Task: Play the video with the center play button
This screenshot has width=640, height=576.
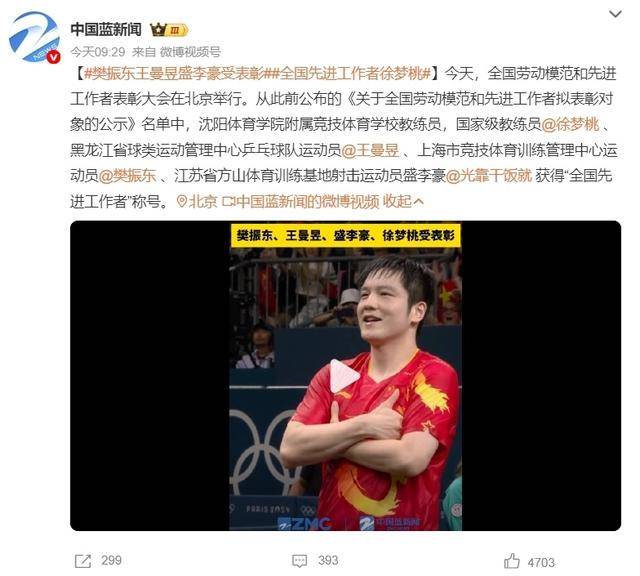Action: (x=344, y=376)
